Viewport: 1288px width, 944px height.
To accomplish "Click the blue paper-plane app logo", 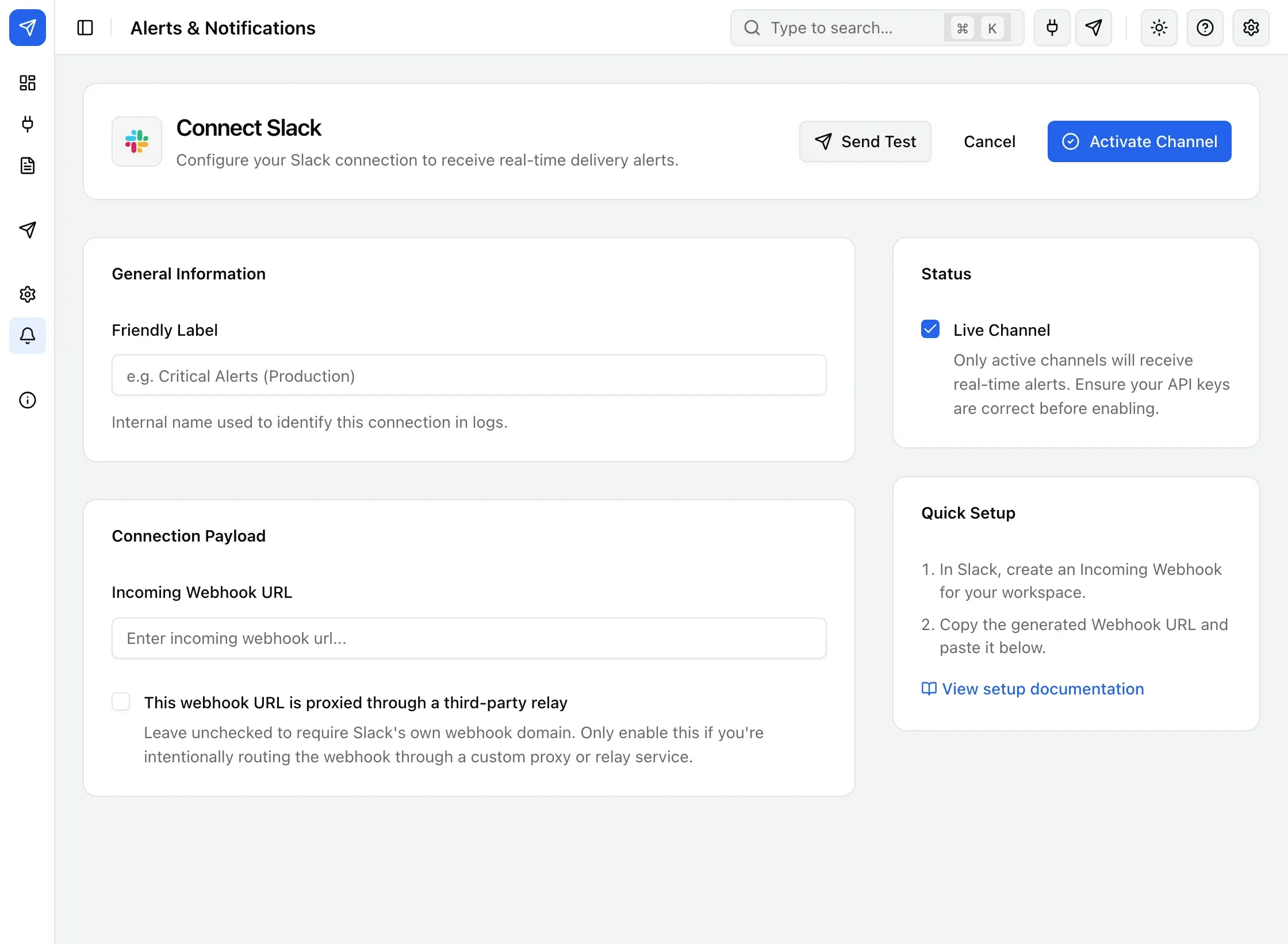I will click(28, 28).
